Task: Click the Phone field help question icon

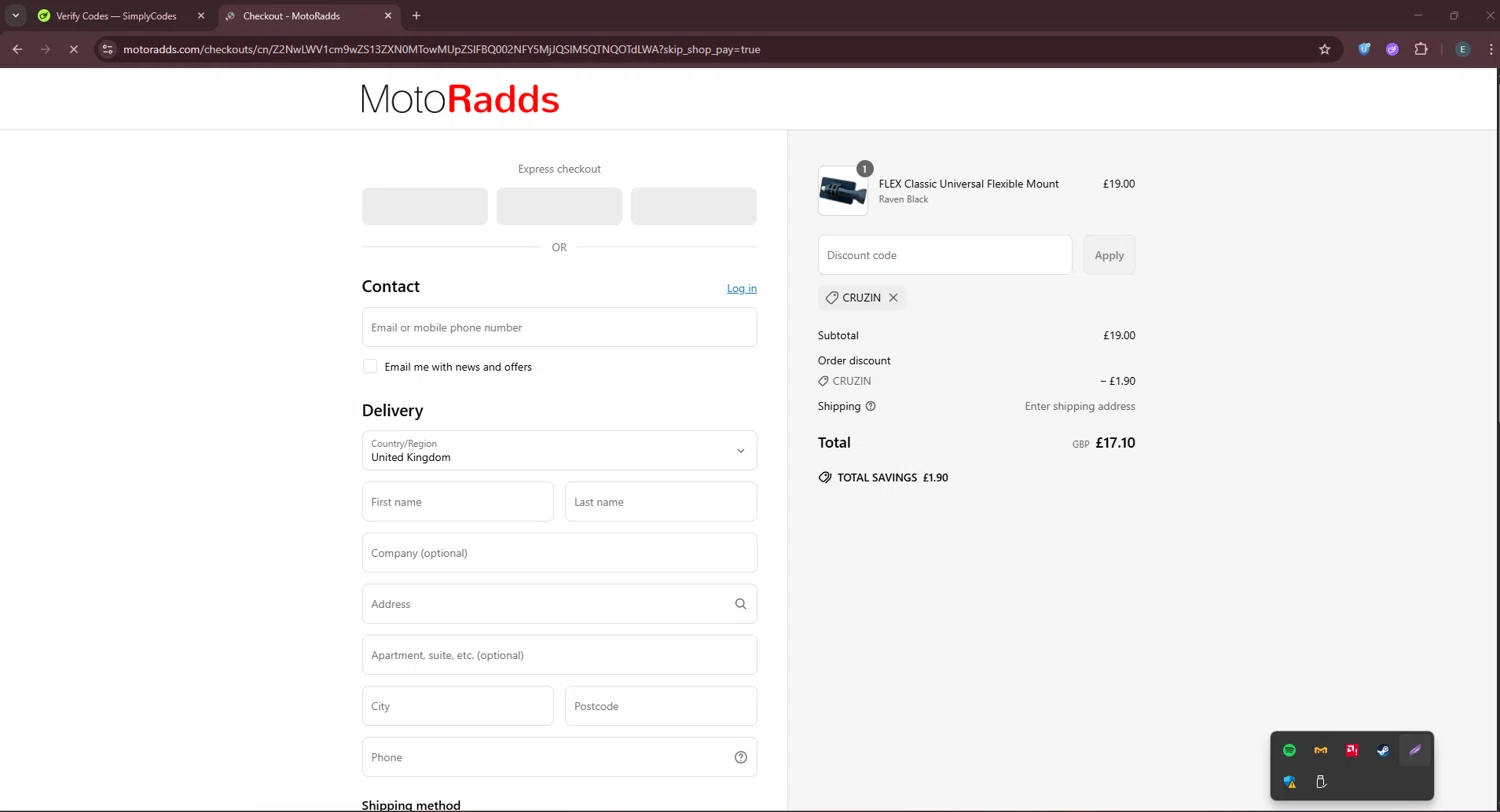Action: [741, 757]
